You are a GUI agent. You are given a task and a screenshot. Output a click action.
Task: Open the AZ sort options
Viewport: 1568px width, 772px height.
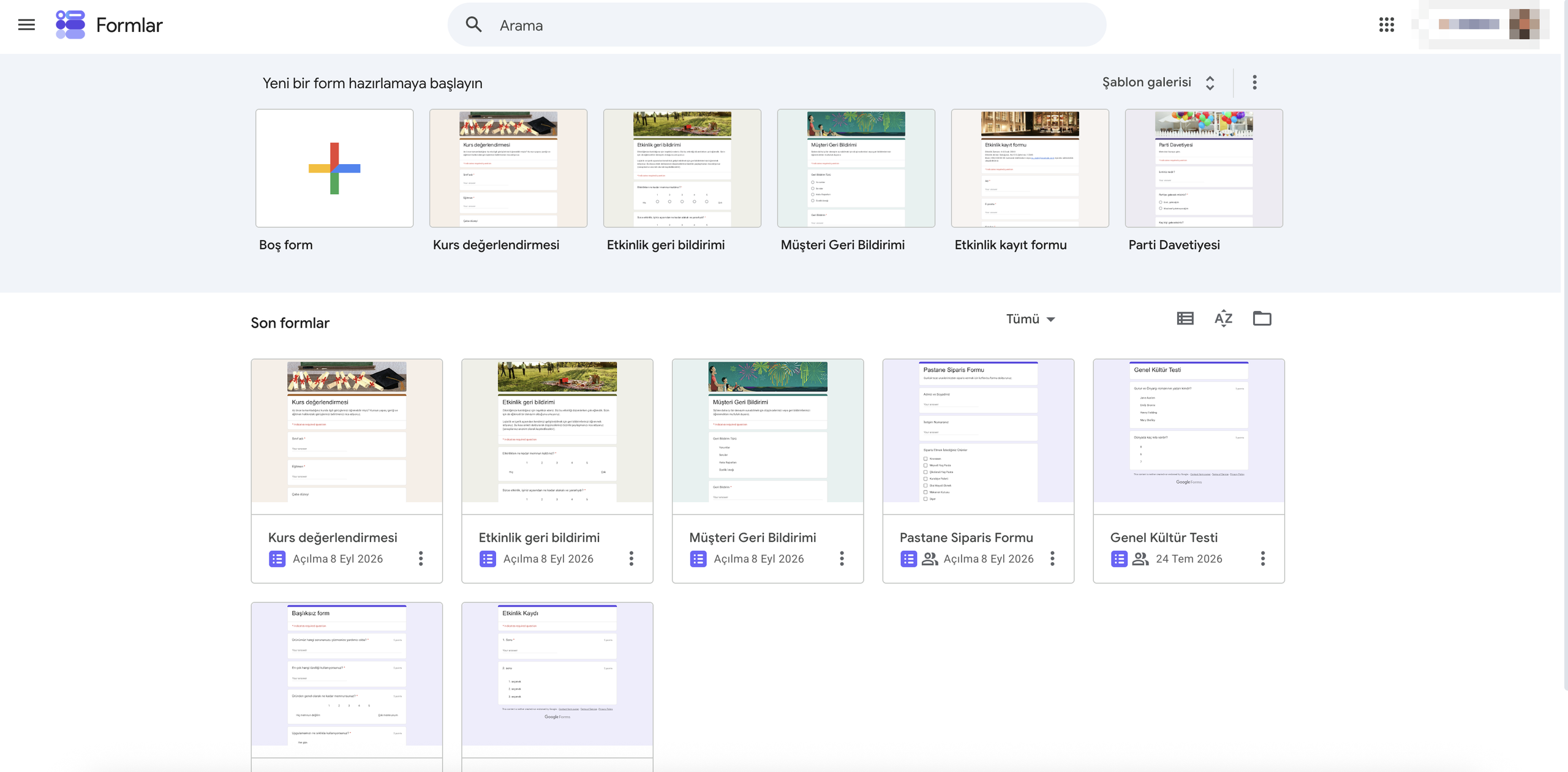(x=1223, y=318)
